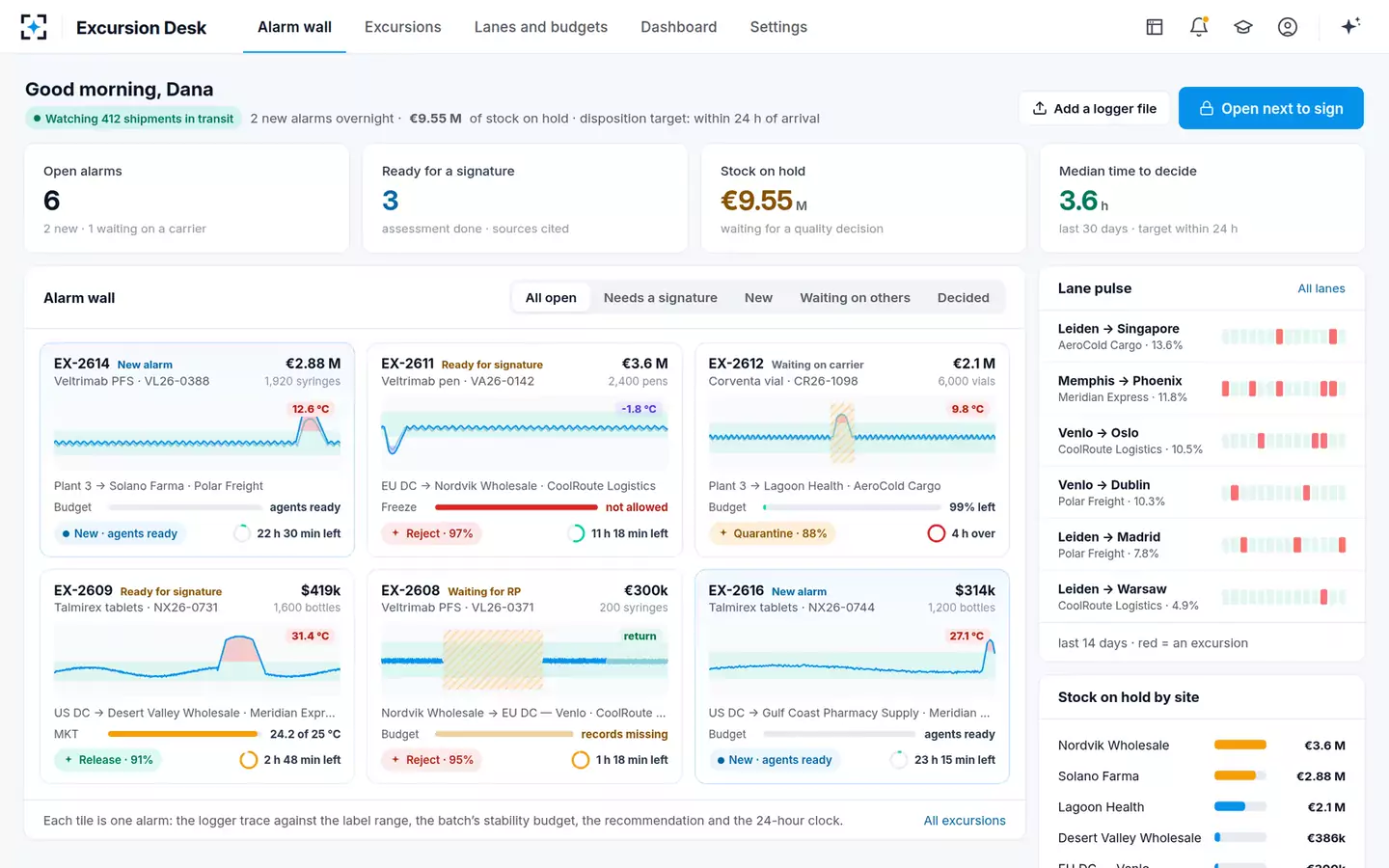The image size is (1389, 868).
Task: Click the sparkle assistant icon
Action: 1350,26
